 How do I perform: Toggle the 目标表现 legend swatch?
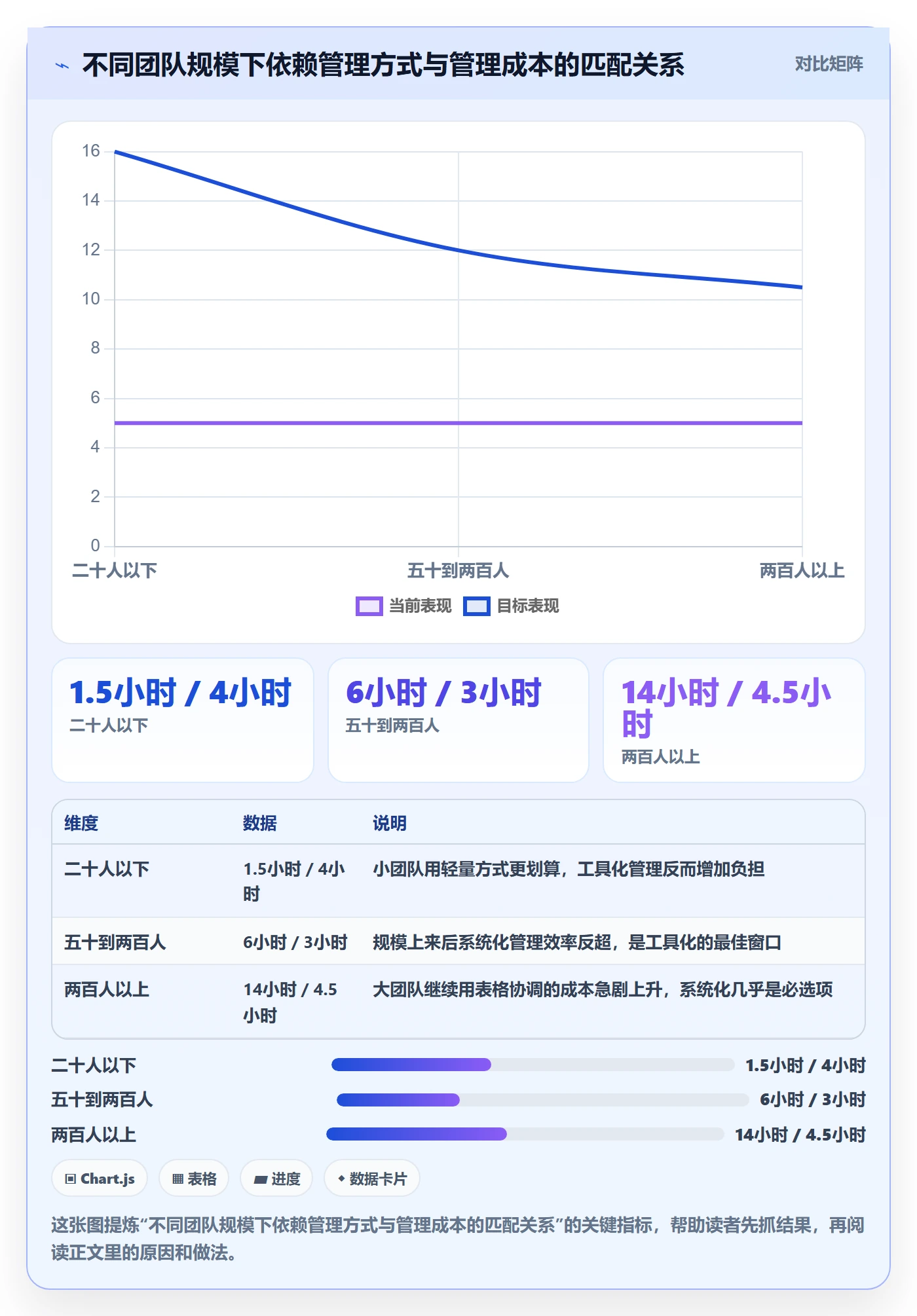point(476,606)
